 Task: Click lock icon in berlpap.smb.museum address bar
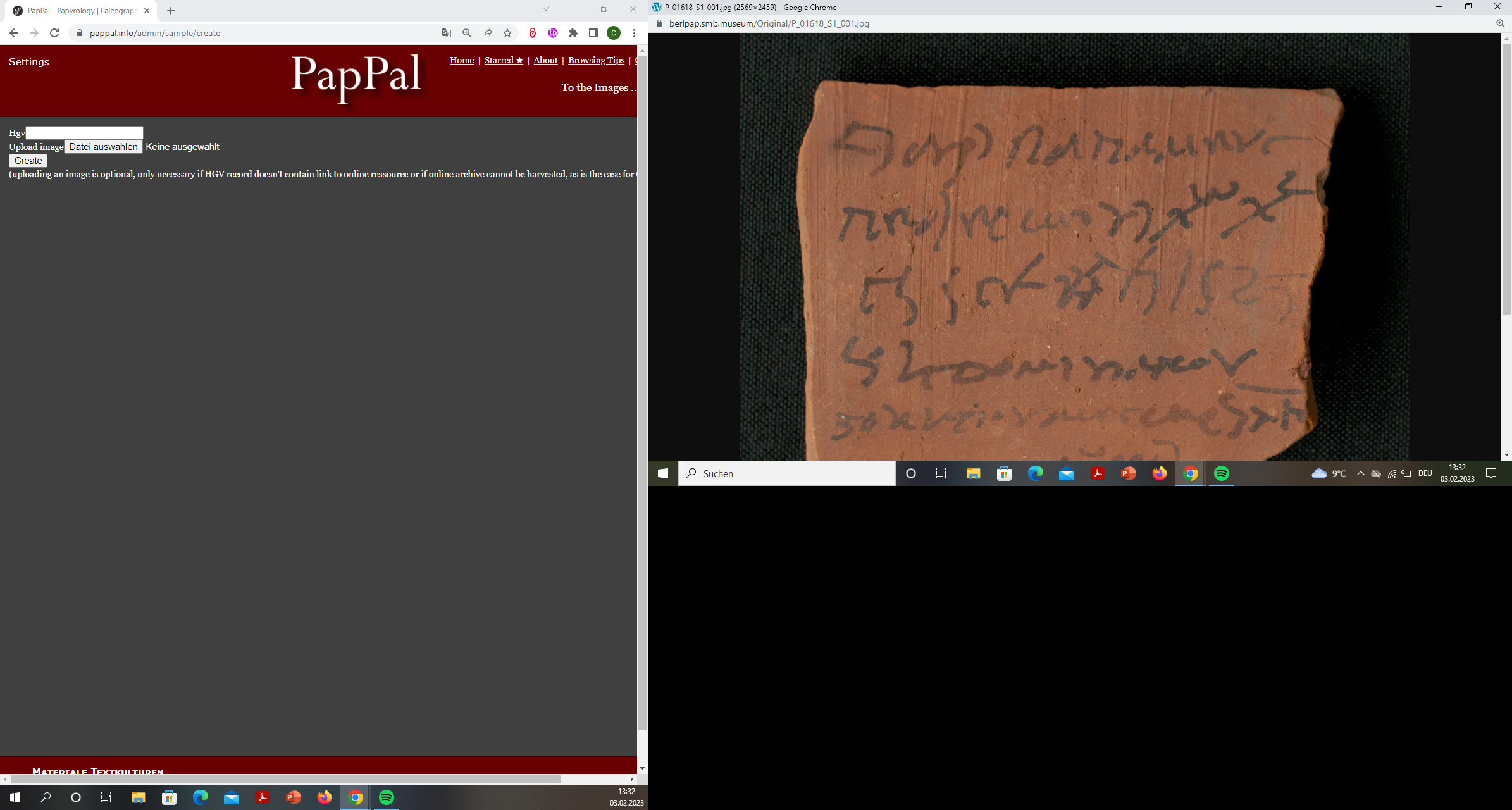click(x=659, y=23)
